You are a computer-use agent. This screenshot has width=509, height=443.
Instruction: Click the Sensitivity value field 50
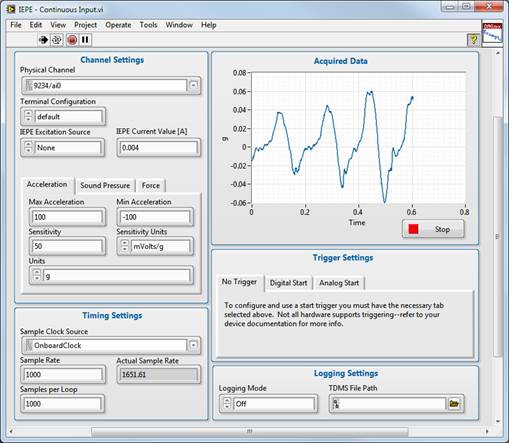(67, 246)
